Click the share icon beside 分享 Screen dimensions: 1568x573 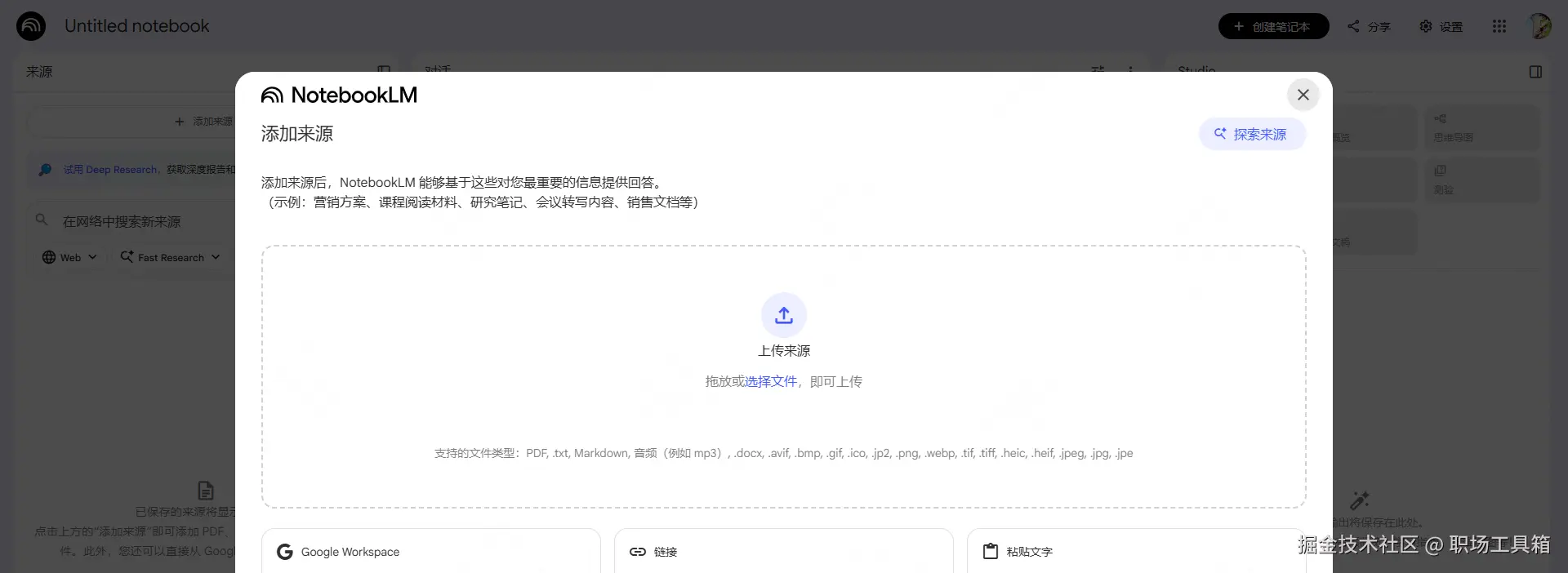point(1353,26)
